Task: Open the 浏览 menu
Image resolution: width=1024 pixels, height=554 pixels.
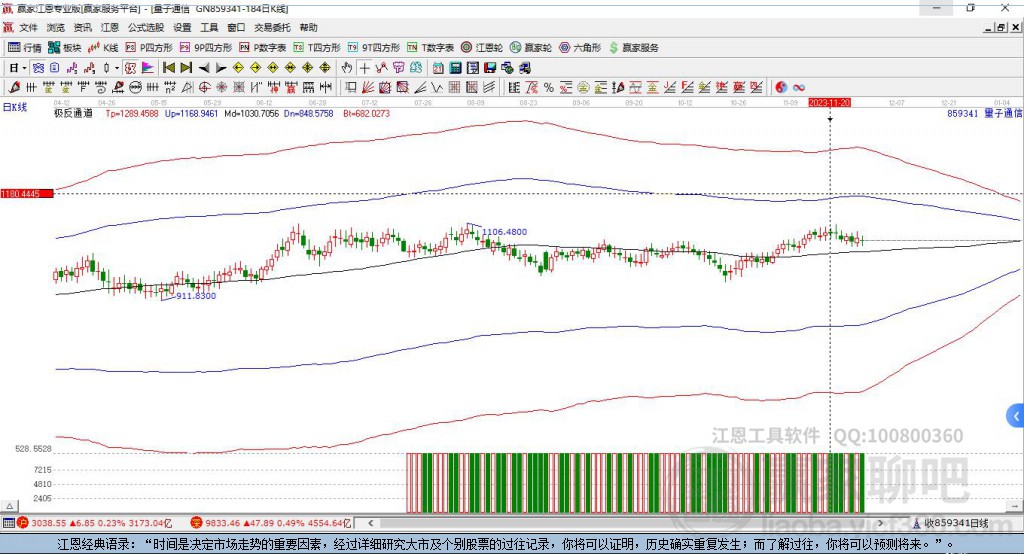Action: (x=56, y=27)
